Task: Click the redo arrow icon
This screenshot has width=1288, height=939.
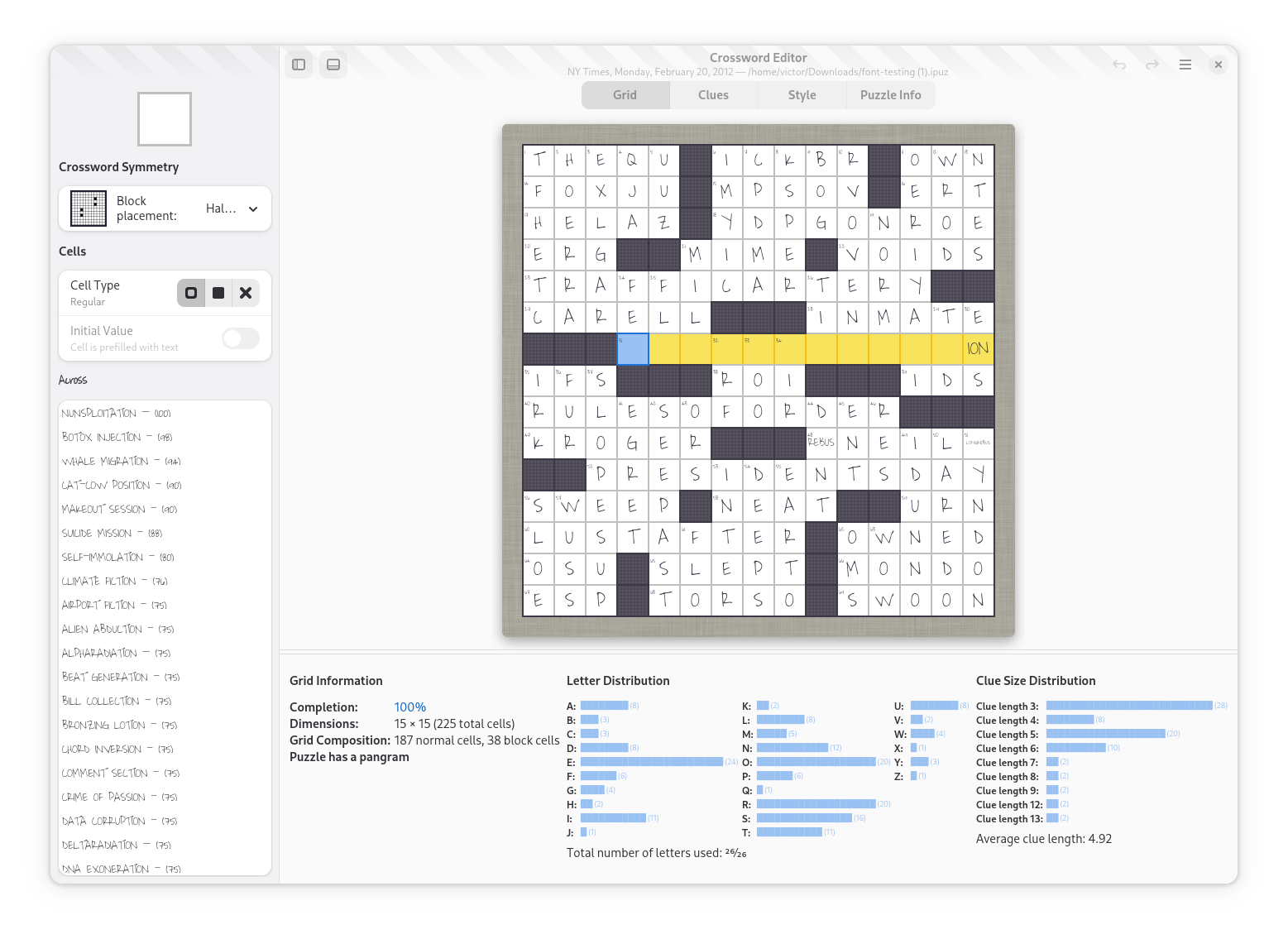Action: (x=1152, y=65)
